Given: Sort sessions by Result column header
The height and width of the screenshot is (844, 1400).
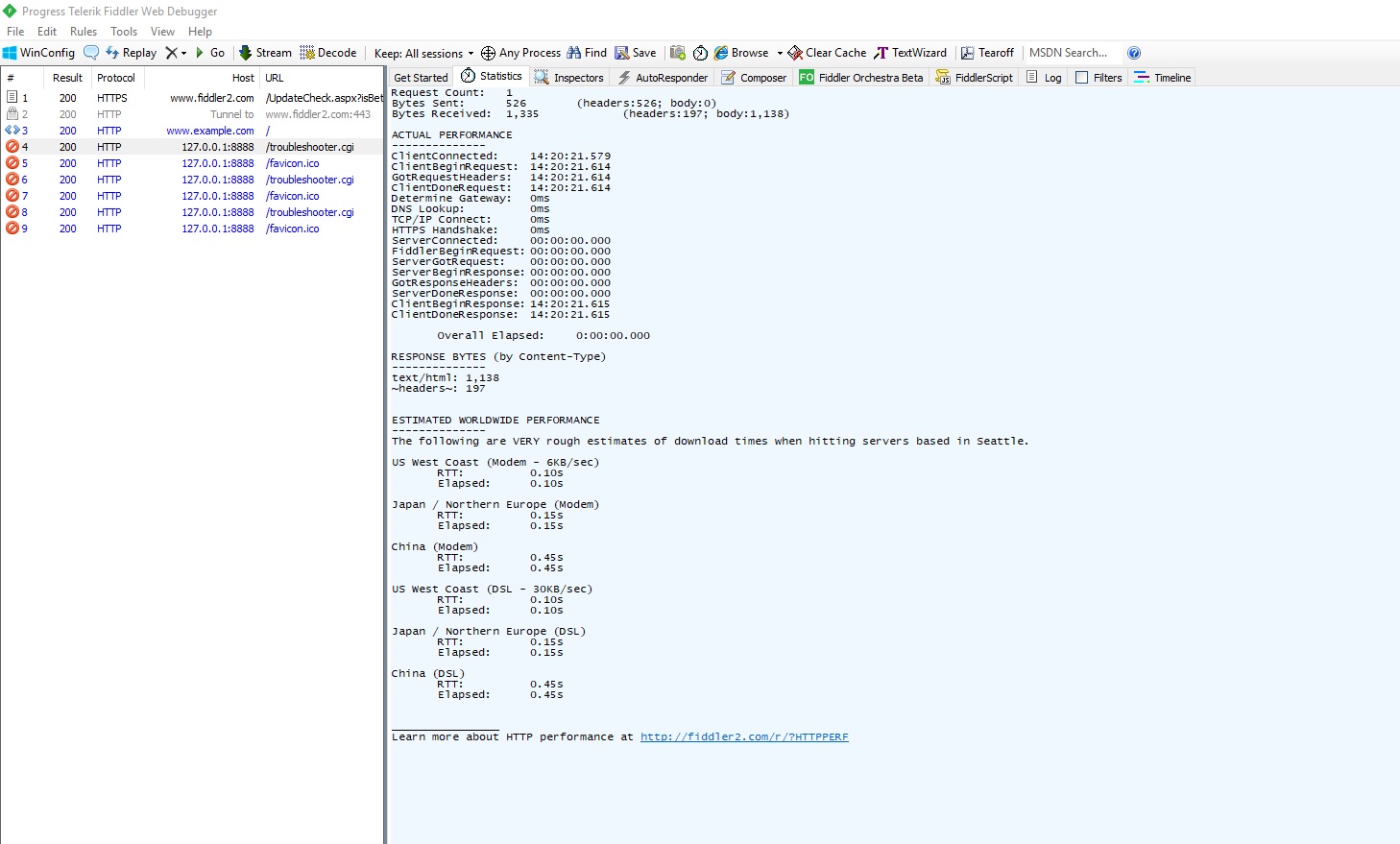Looking at the screenshot, I should pyautogui.click(x=67, y=78).
